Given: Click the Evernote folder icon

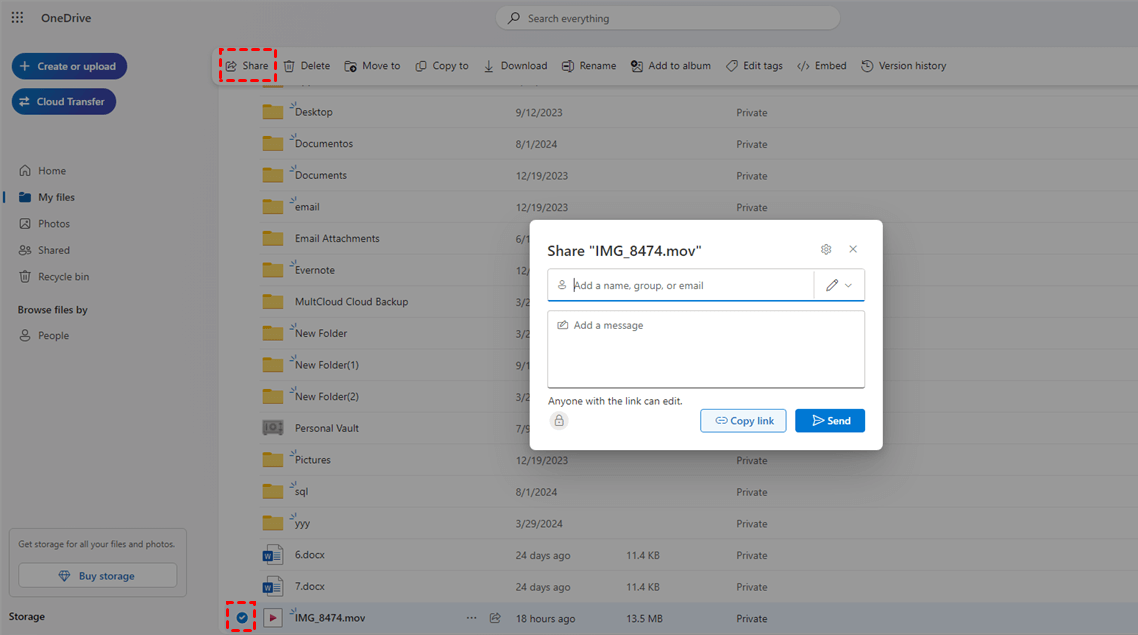Looking at the screenshot, I should click(273, 270).
